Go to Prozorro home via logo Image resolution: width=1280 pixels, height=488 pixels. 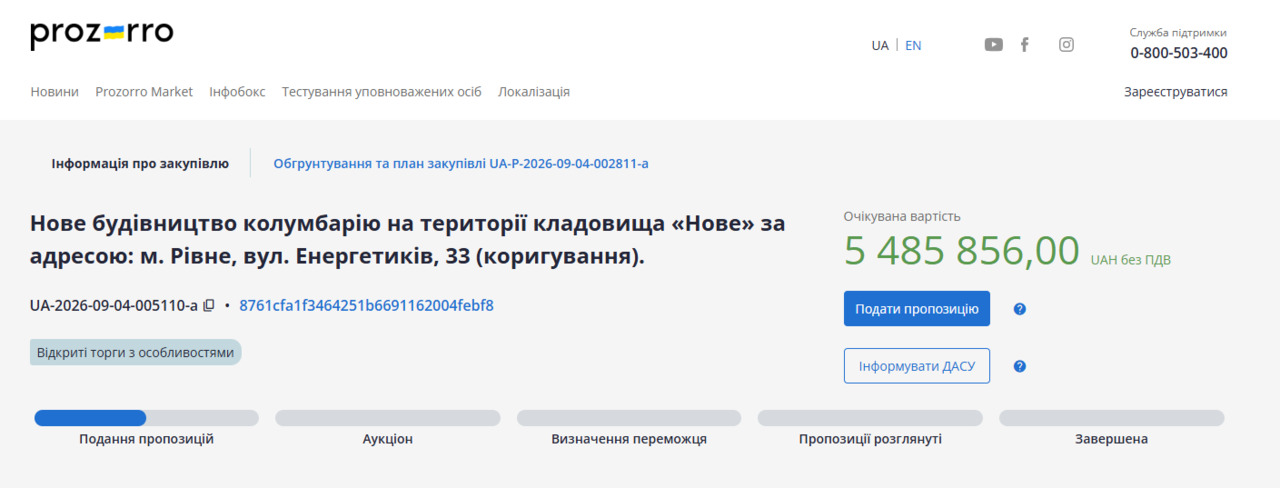point(102,35)
